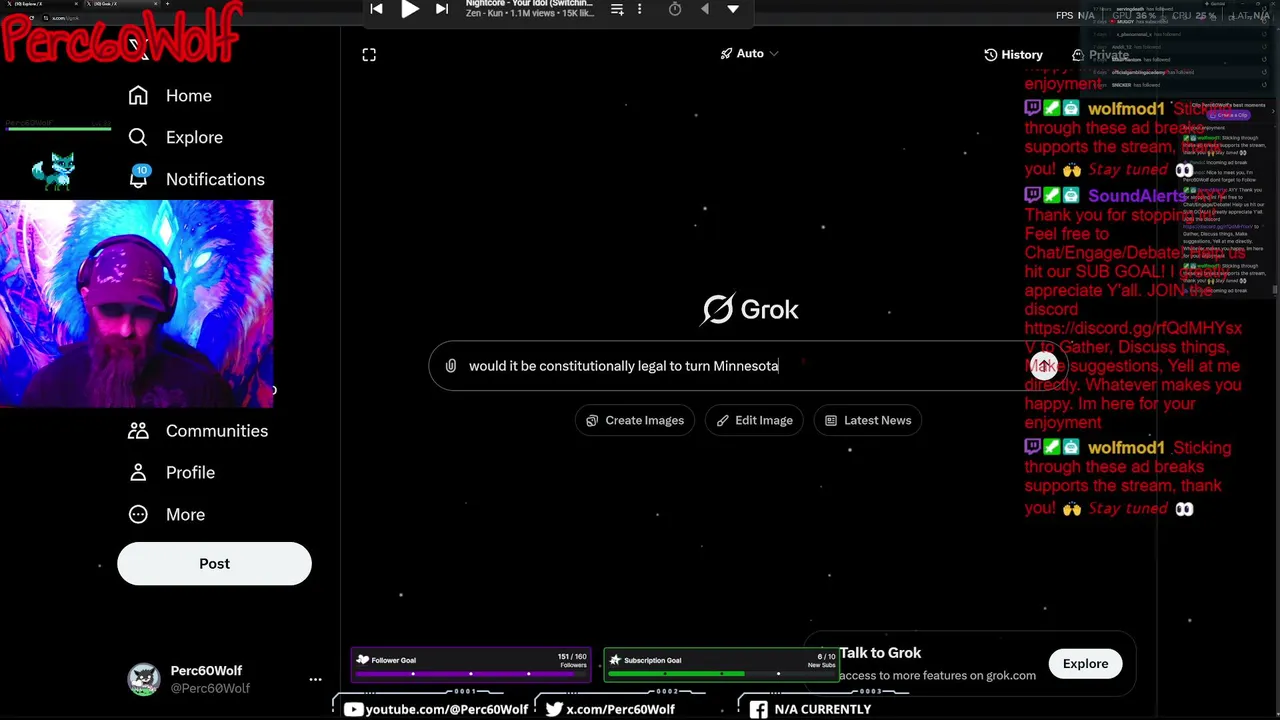This screenshot has height=720, width=1280.
Task: Reload the page with browser refresh
Action: click(x=31, y=18)
